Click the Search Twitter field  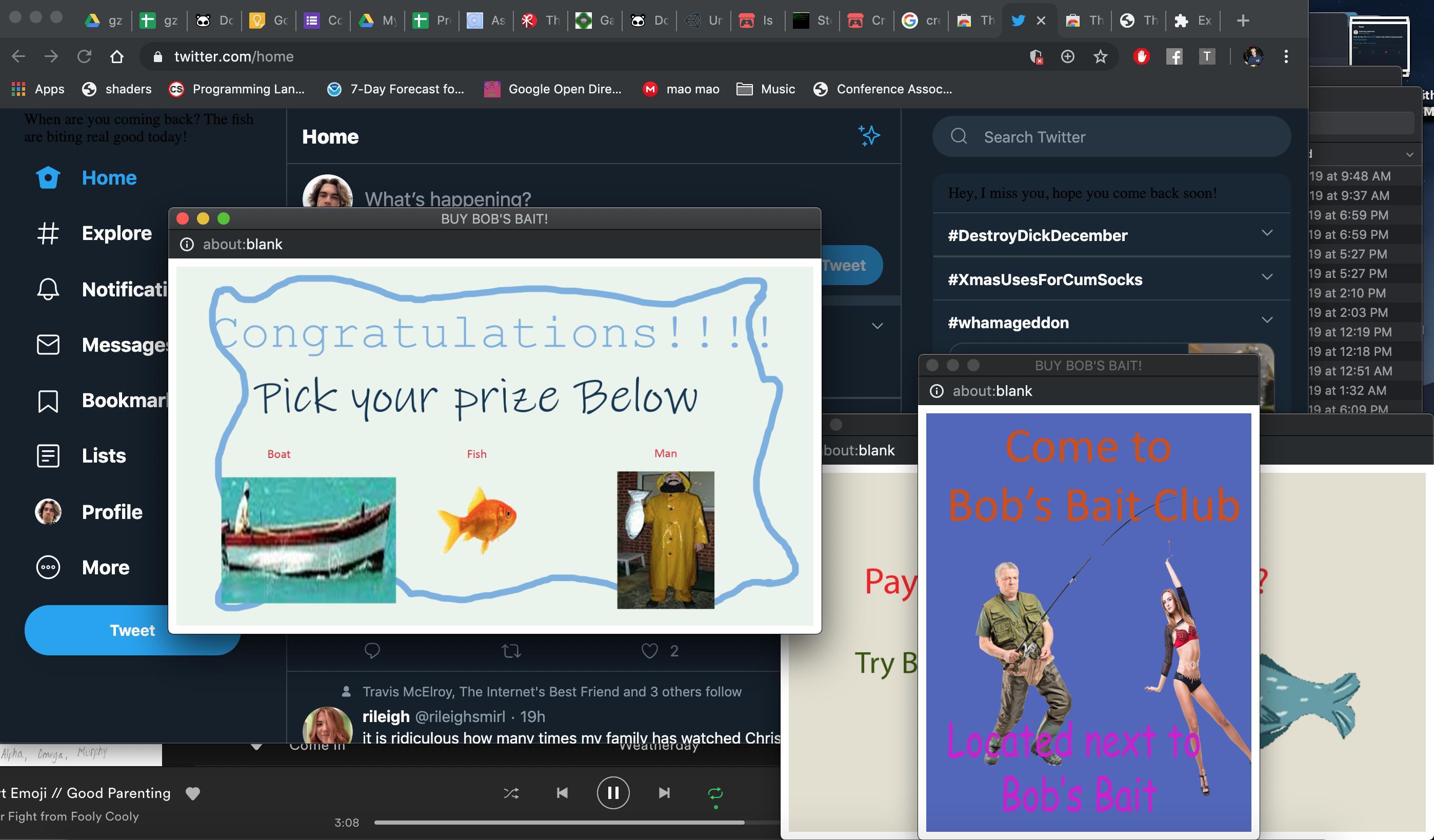[1110, 136]
